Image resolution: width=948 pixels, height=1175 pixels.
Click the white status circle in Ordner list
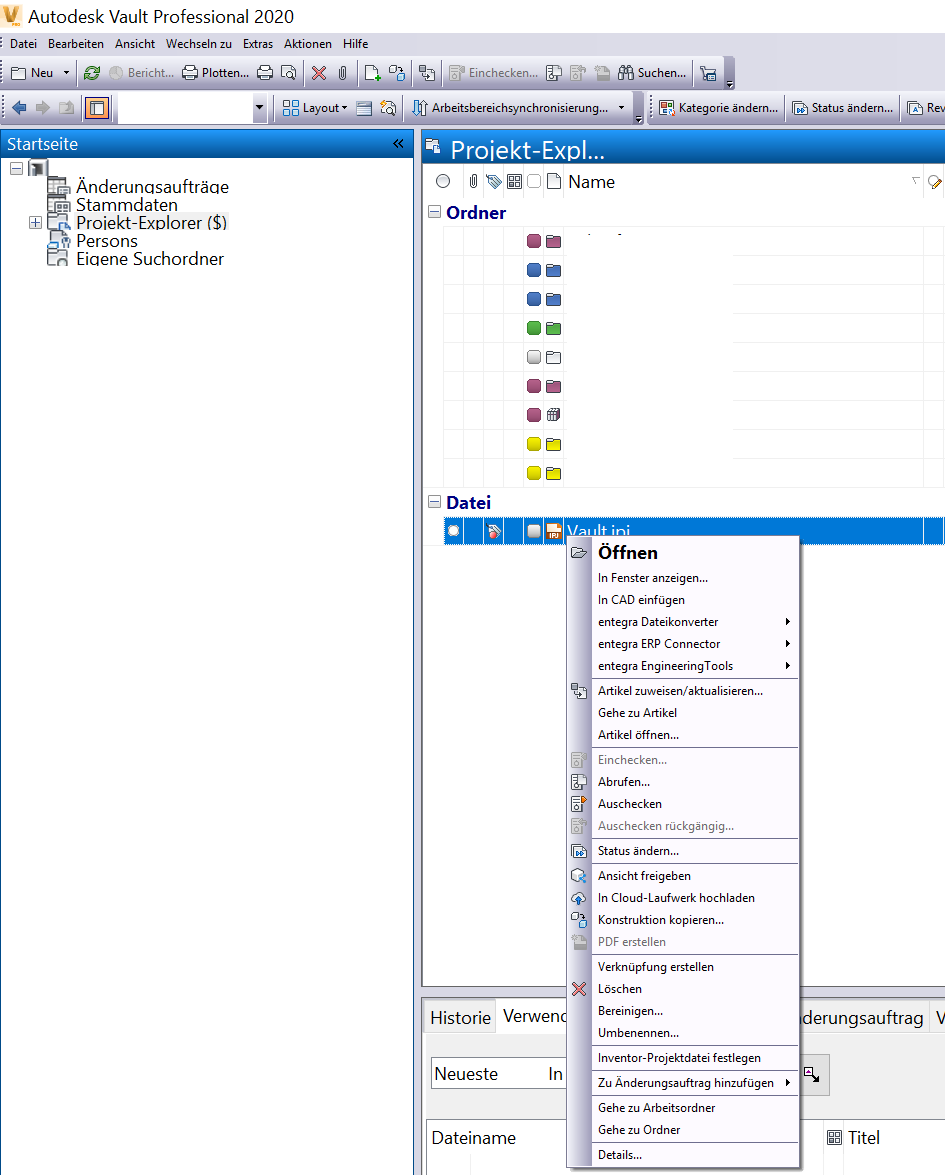click(534, 357)
